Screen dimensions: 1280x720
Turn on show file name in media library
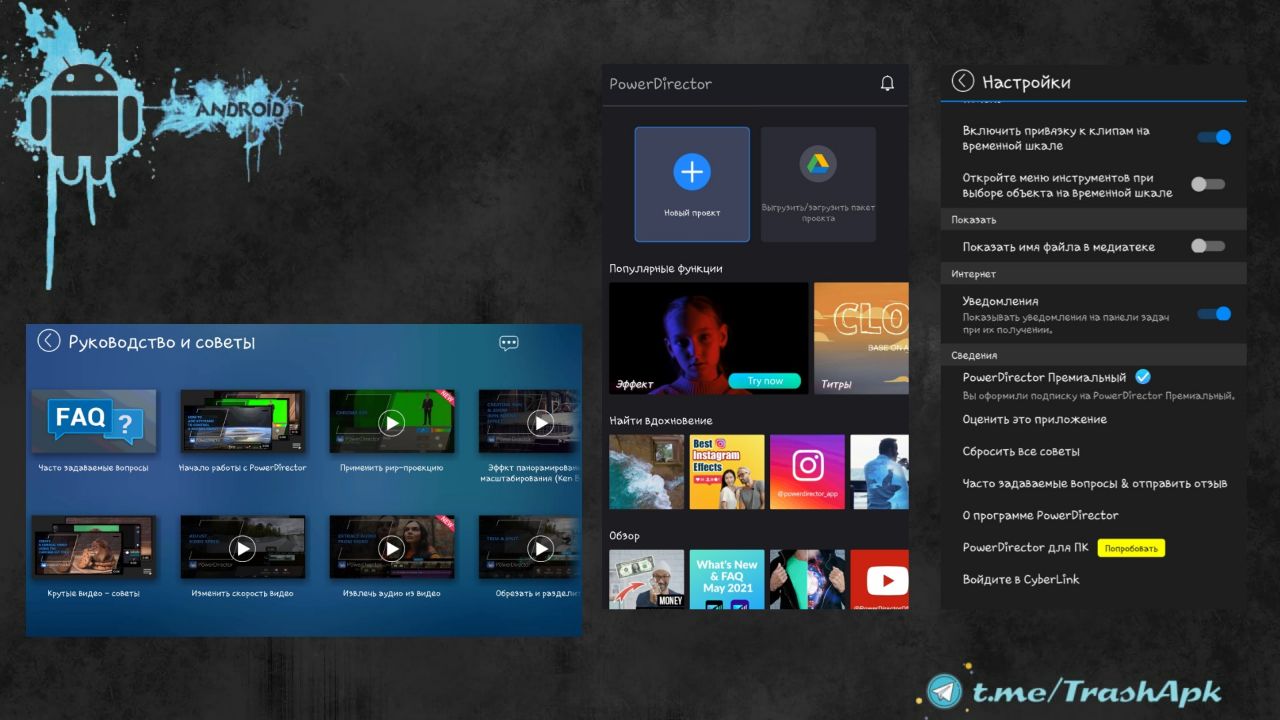(x=1208, y=246)
